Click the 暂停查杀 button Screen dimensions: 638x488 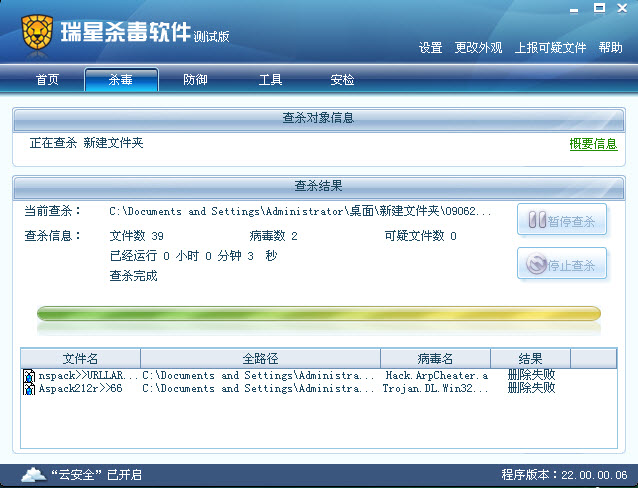(562, 220)
